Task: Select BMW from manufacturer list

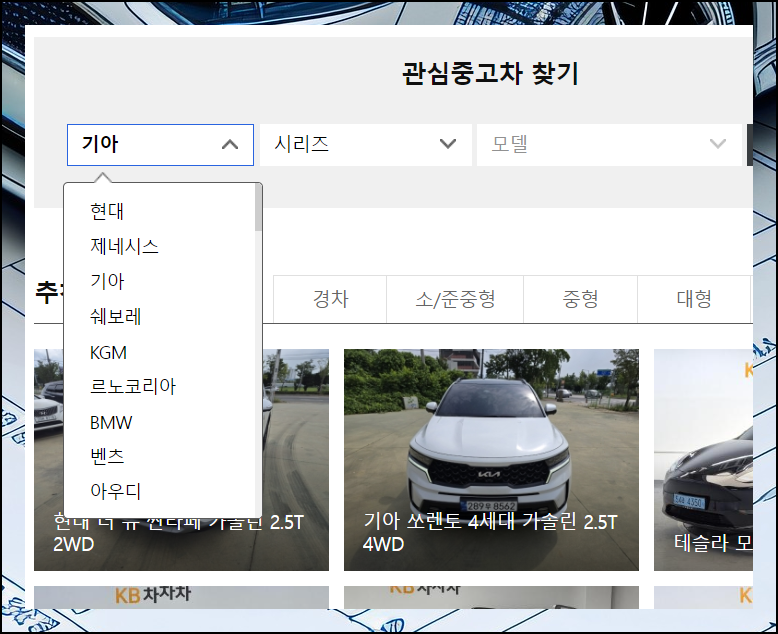Action: (111, 423)
